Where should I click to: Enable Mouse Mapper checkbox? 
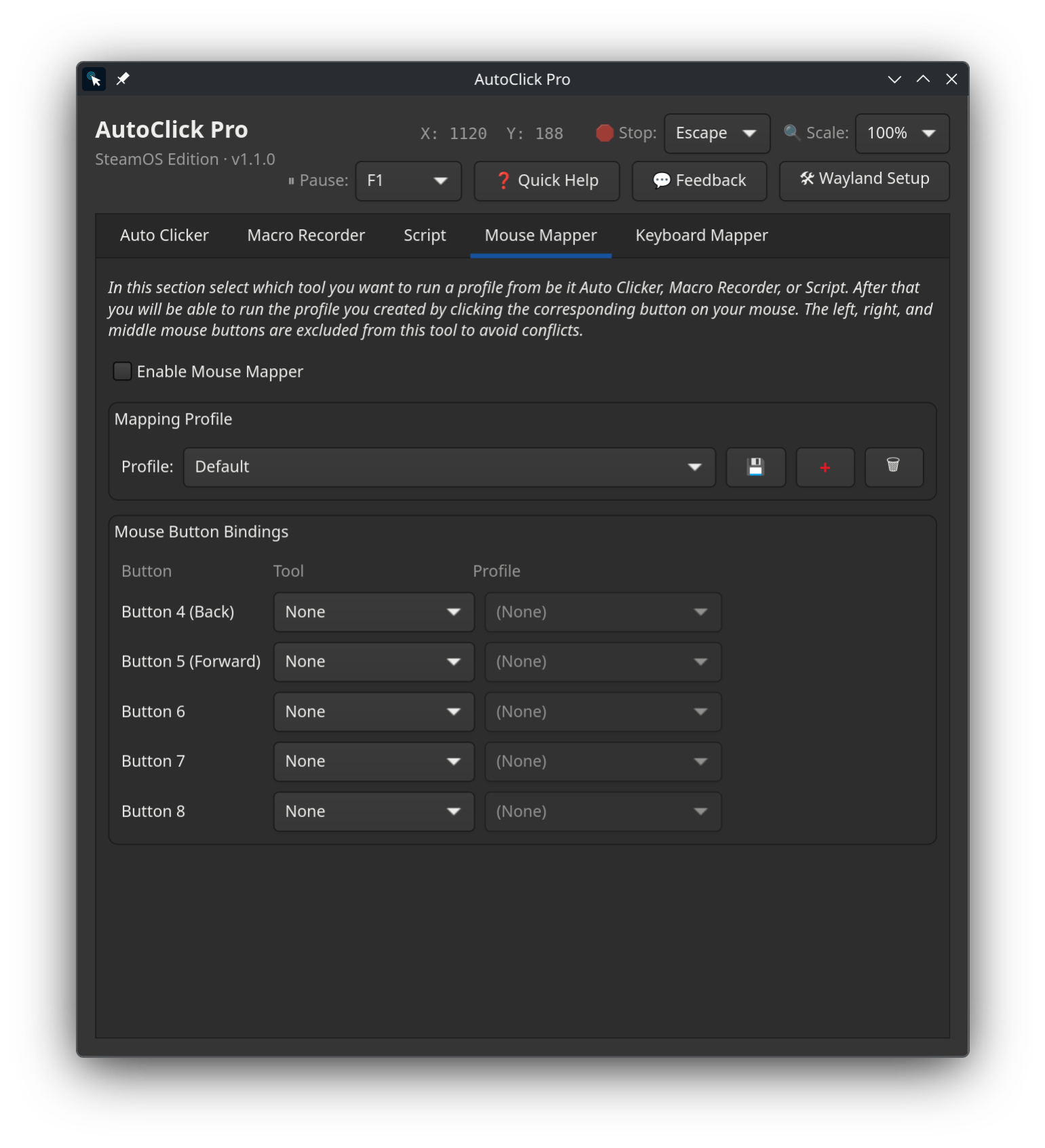(x=122, y=371)
